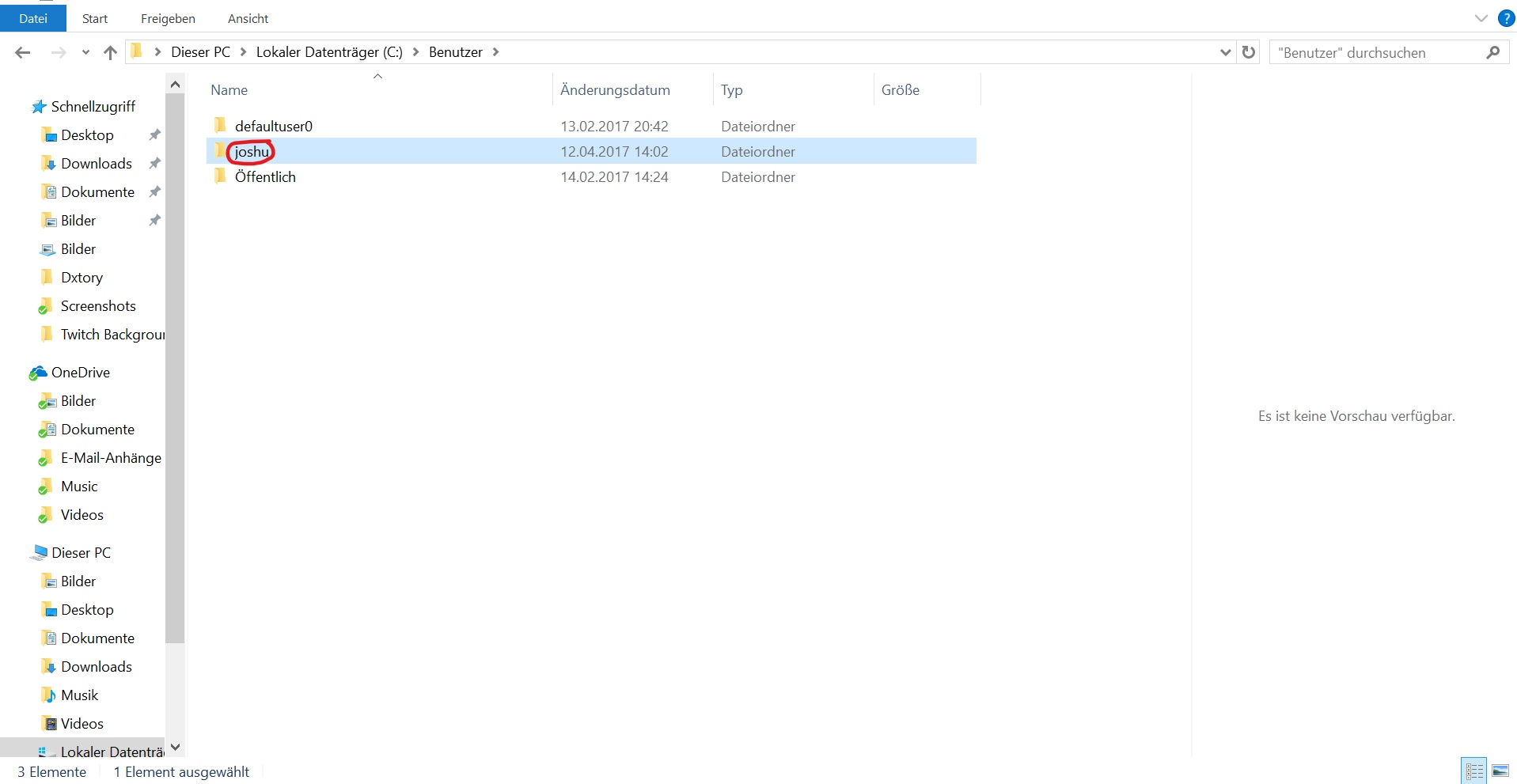The width and height of the screenshot is (1517, 784).
Task: Expand the ribbon with the chevron
Action: pos(1481,18)
